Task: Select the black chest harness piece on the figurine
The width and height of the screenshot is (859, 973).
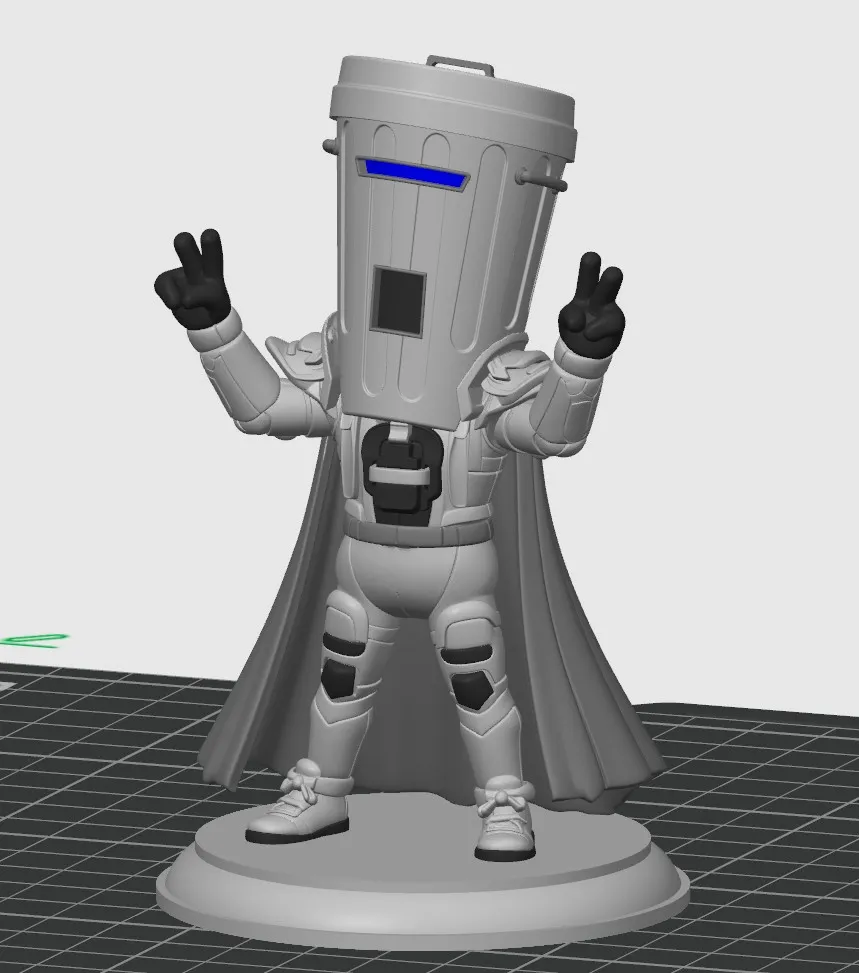Action: (x=403, y=475)
